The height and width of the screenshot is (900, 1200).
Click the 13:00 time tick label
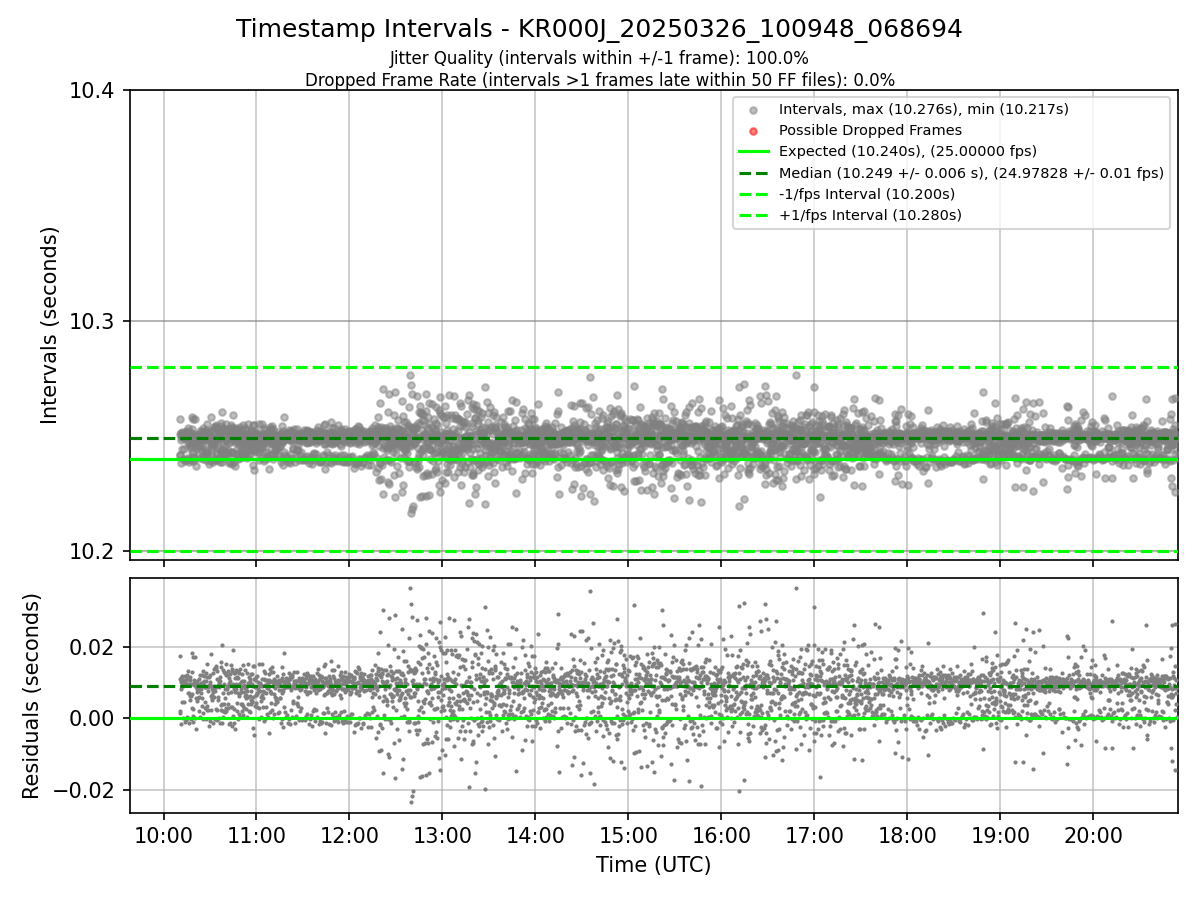click(442, 834)
